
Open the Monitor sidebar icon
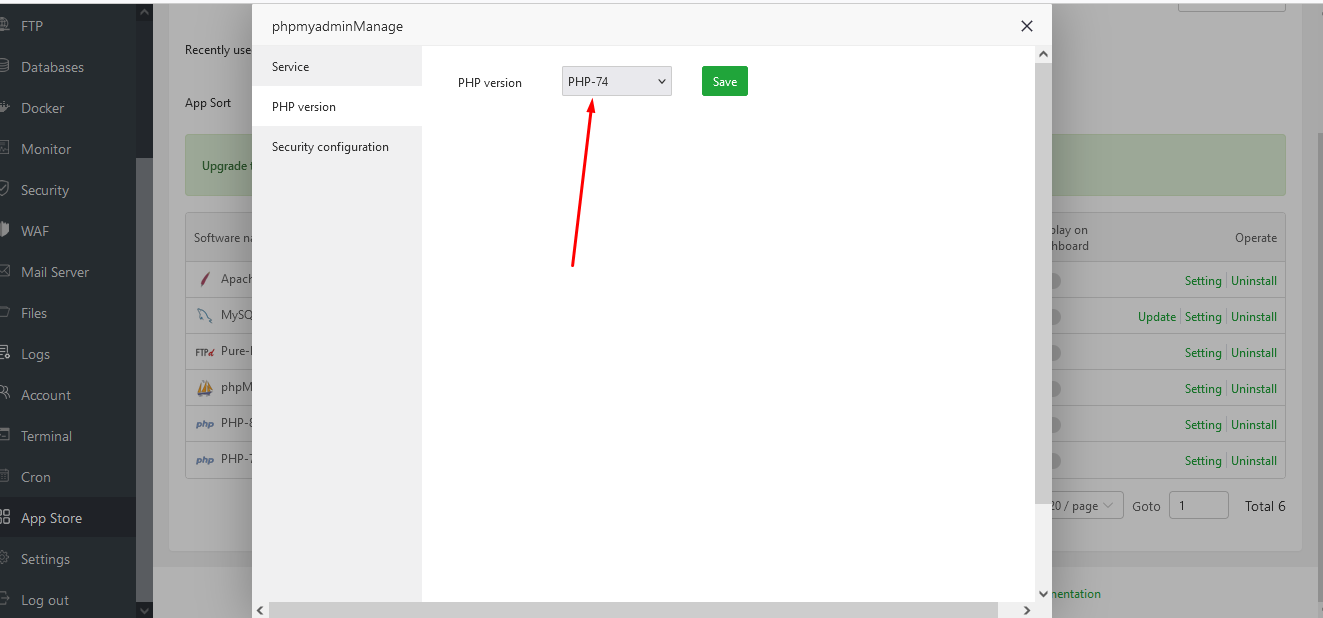click(4, 149)
